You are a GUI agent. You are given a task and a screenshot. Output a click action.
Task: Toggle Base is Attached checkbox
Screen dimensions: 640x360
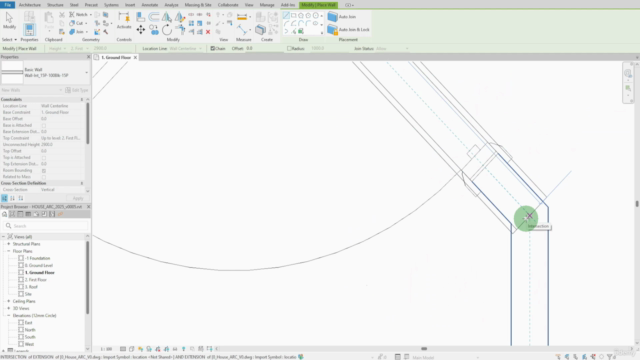coord(44,125)
